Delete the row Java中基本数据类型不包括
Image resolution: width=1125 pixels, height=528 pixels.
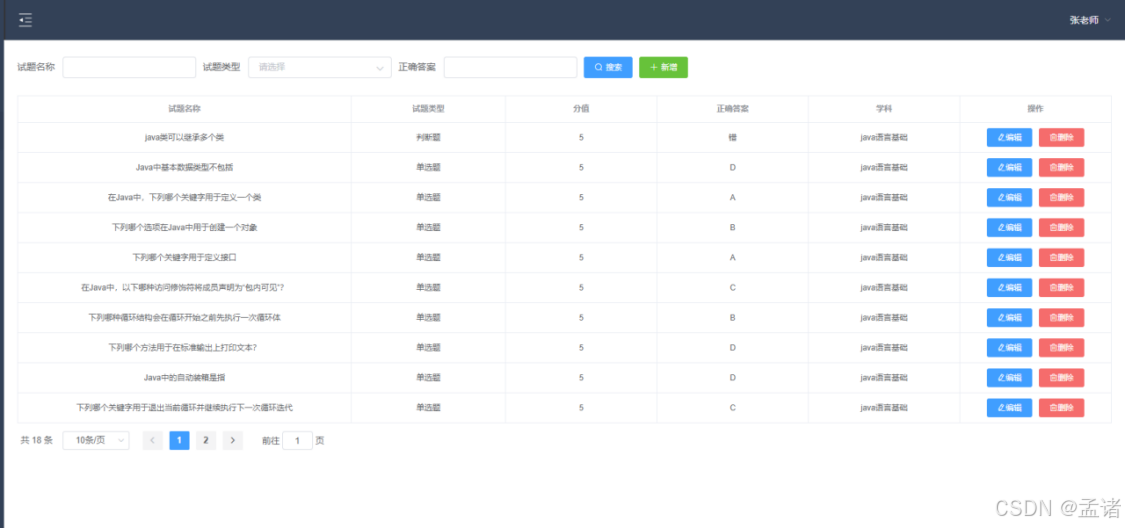pos(1061,168)
